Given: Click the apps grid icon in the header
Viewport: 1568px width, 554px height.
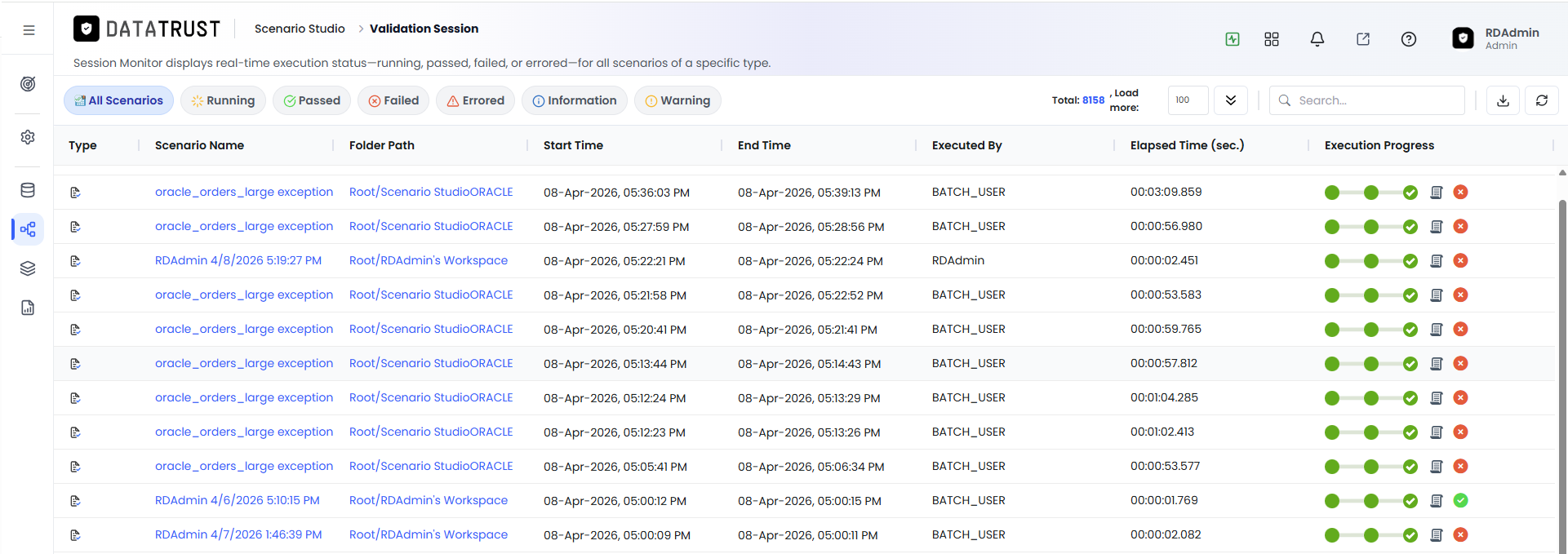Looking at the screenshot, I should tap(1272, 39).
